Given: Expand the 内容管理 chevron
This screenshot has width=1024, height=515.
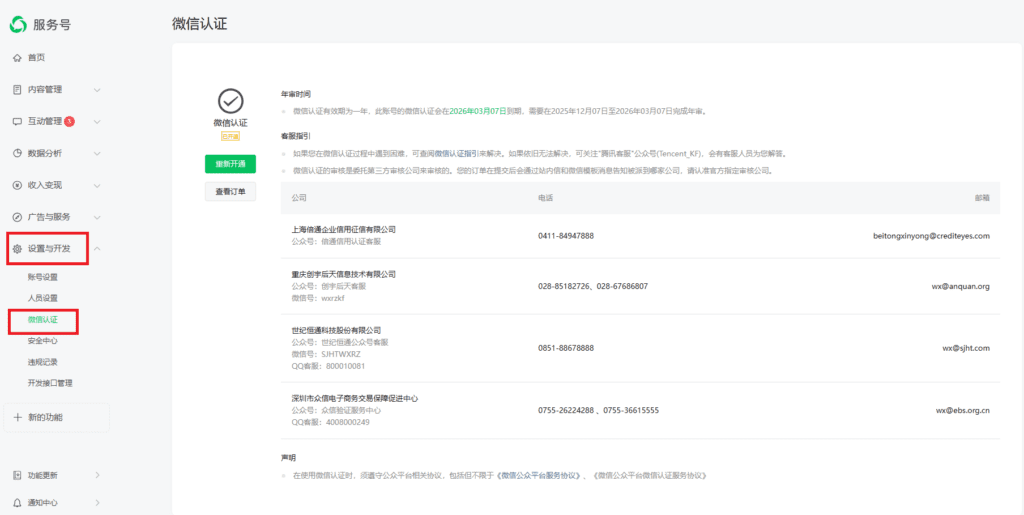Looking at the screenshot, I should 97,89.
